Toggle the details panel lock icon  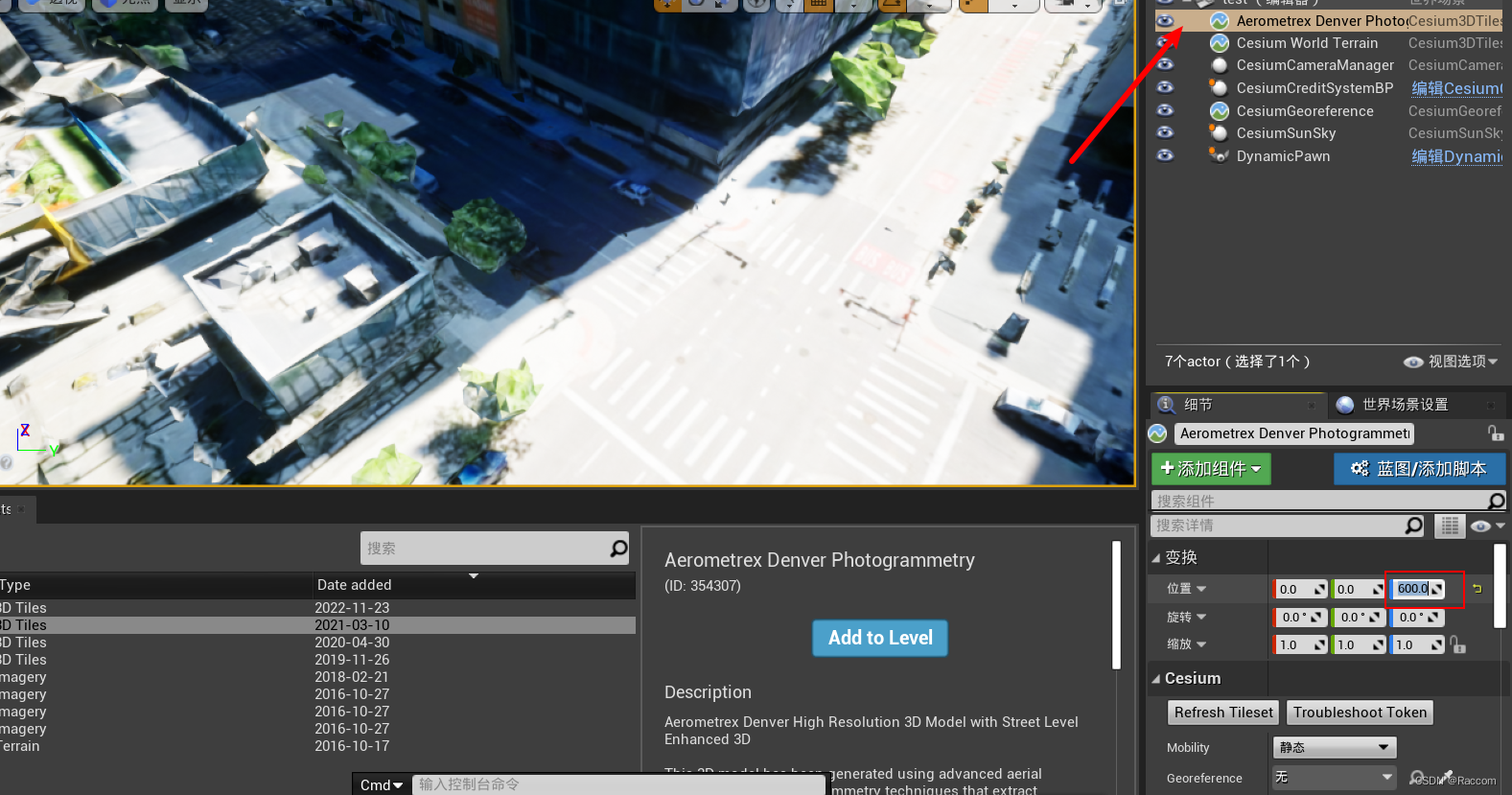(x=1495, y=433)
